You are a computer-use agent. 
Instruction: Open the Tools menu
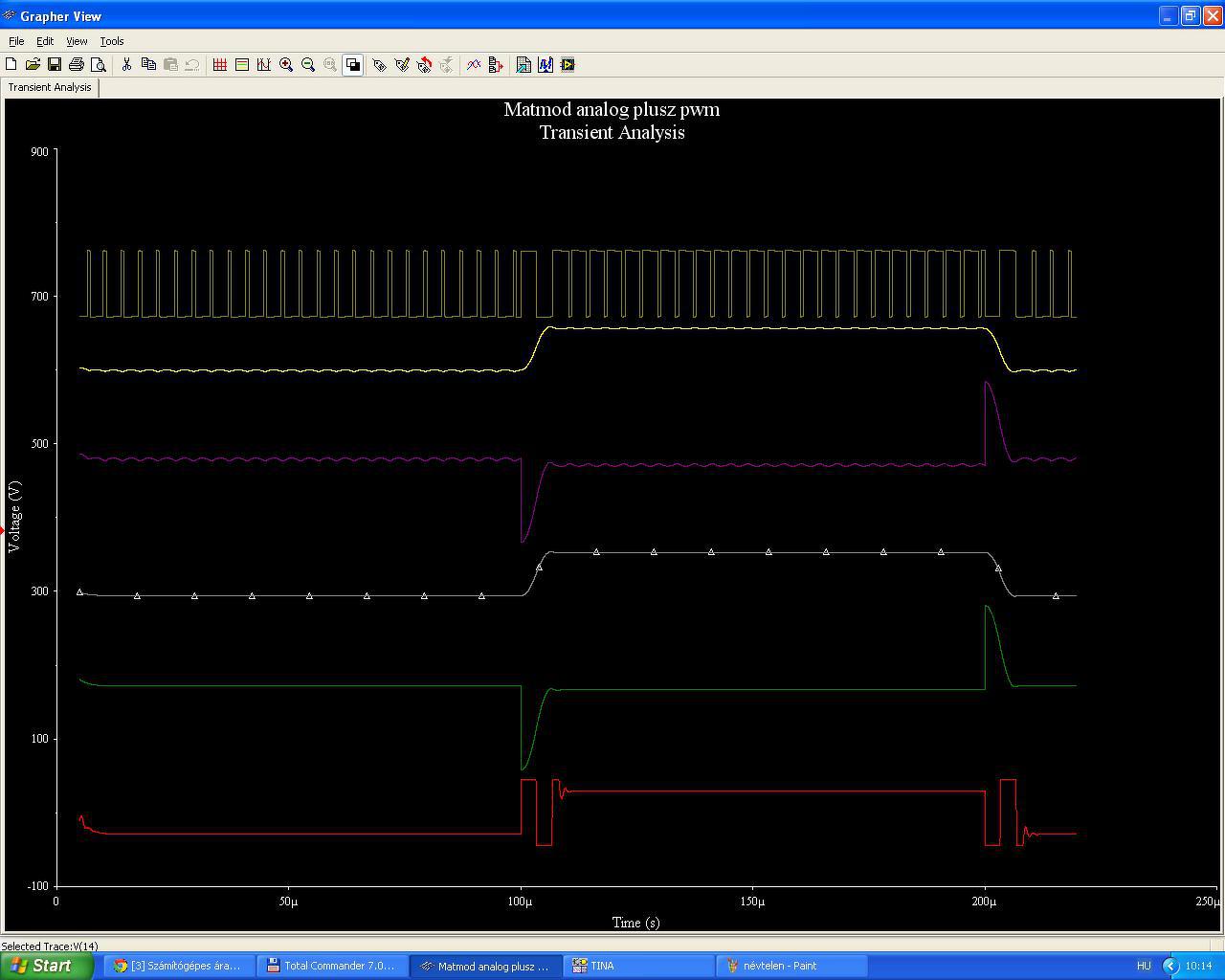(112, 41)
